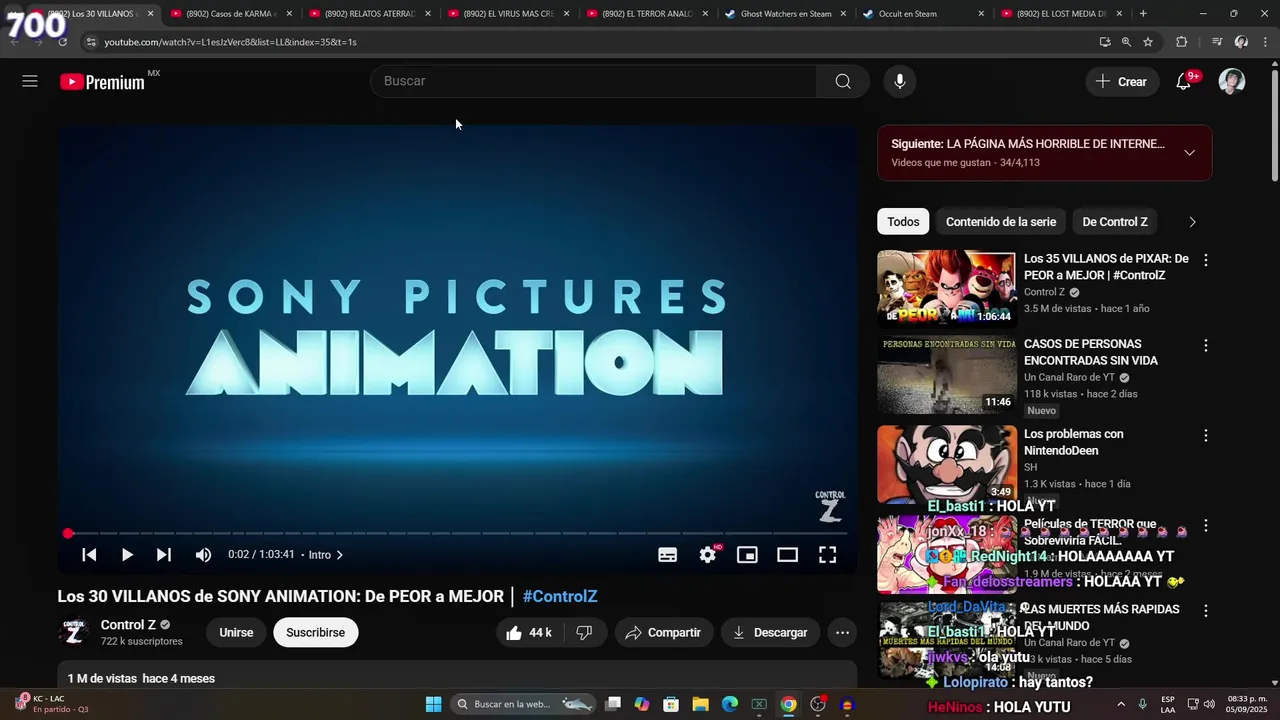Open the Windows Start menu
Screen dimensions: 1280x720
point(433,705)
